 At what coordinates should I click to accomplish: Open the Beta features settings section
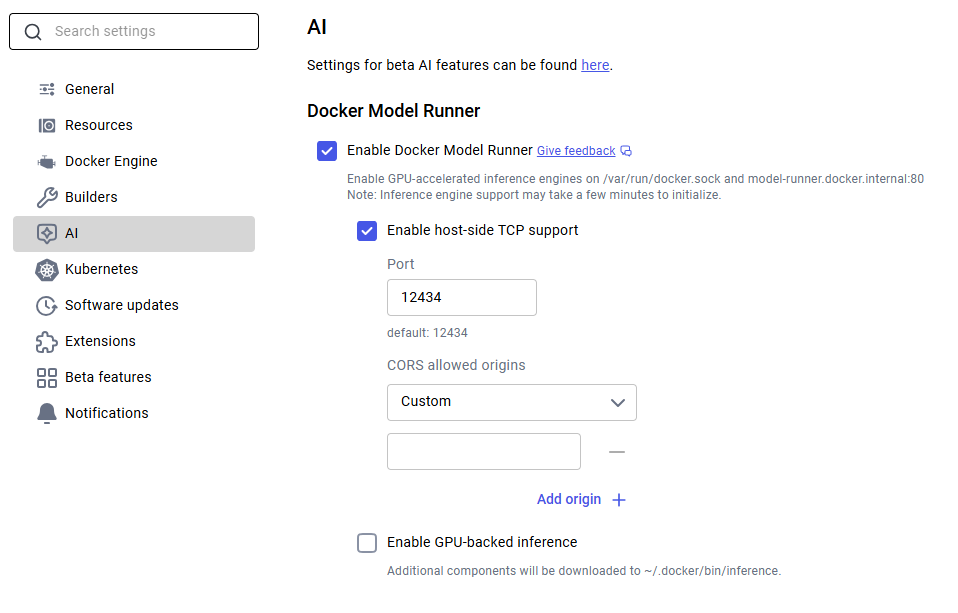pyautogui.click(x=108, y=377)
